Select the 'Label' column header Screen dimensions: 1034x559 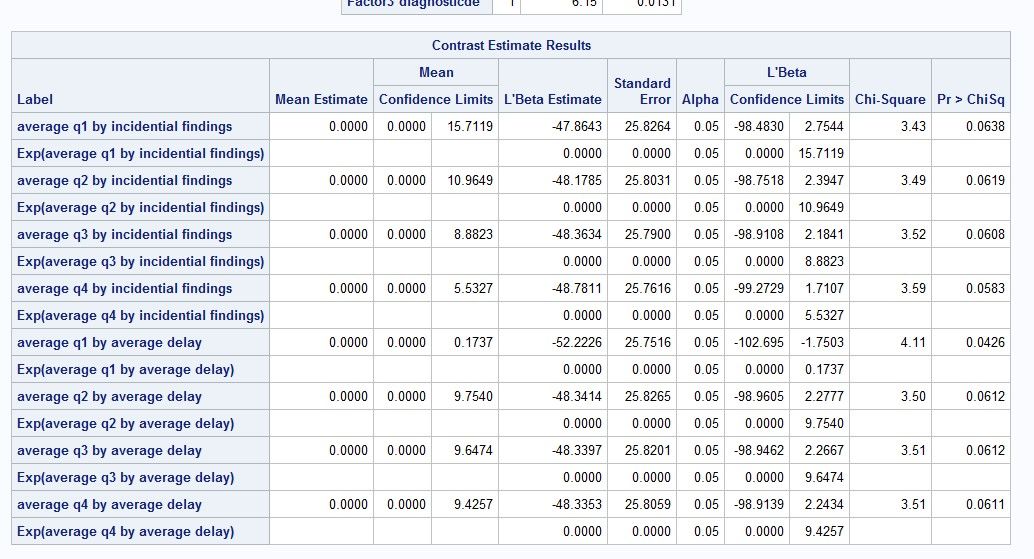click(35, 99)
